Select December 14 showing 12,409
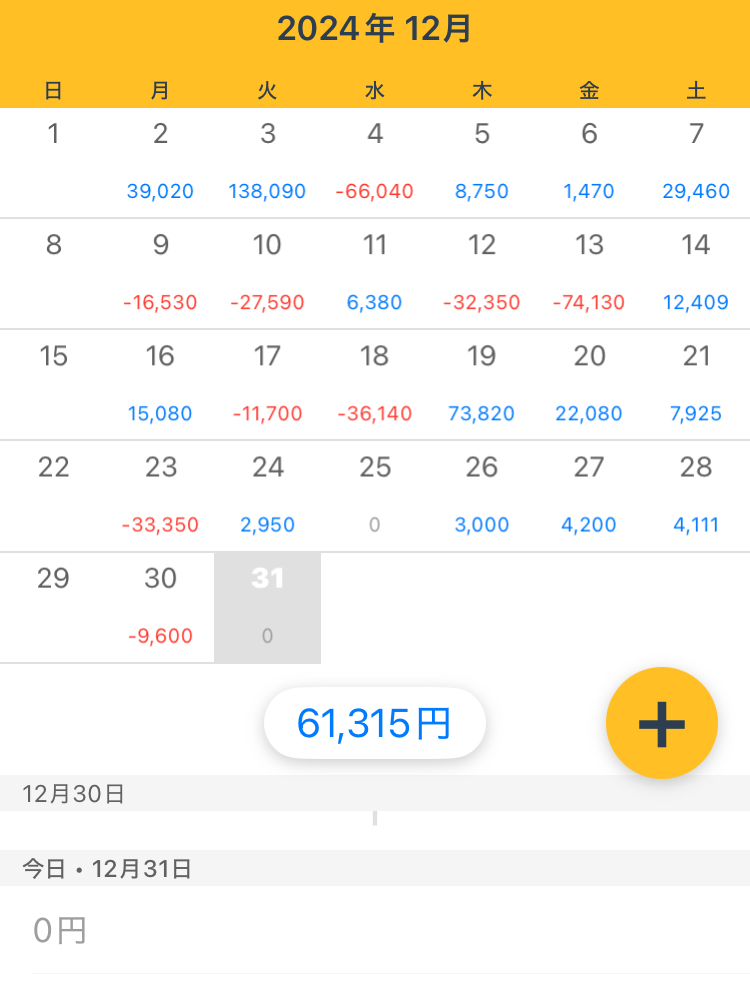Image resolution: width=750 pixels, height=985 pixels. (696, 274)
